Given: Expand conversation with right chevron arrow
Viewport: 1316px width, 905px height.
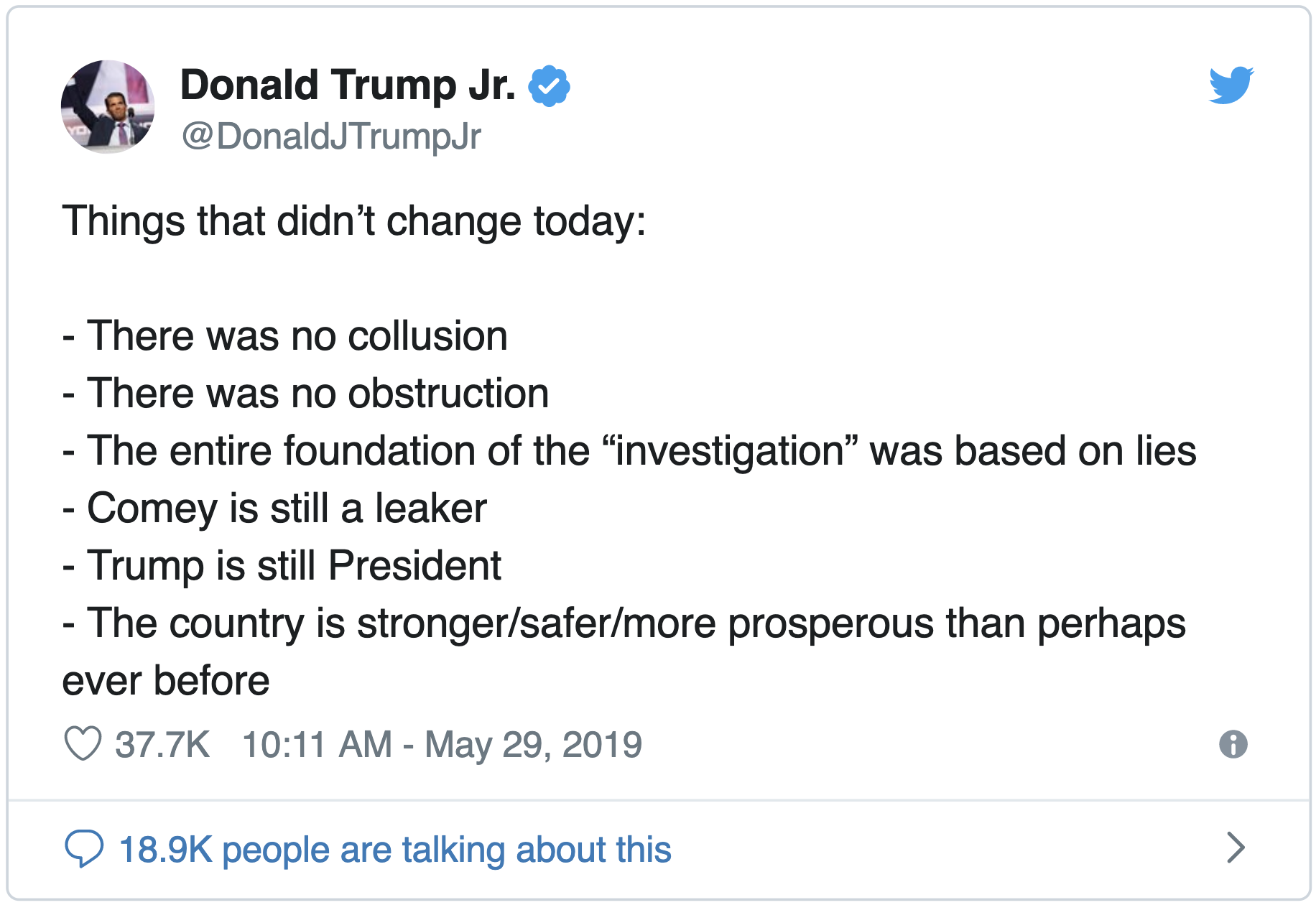Looking at the screenshot, I should 1236,848.
